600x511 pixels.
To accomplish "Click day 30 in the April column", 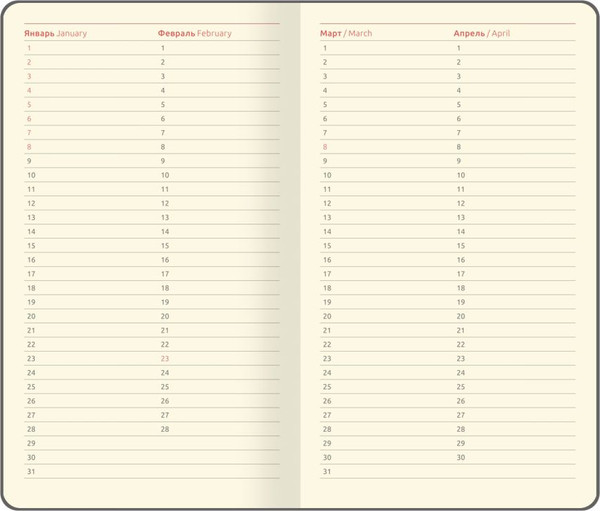I will coord(460,457).
